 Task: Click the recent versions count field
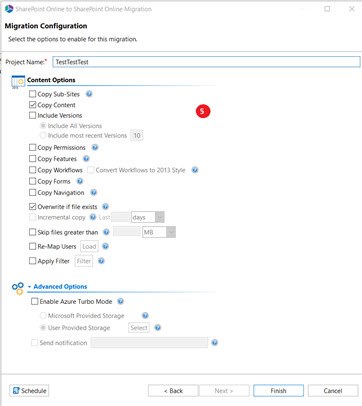tap(137, 135)
